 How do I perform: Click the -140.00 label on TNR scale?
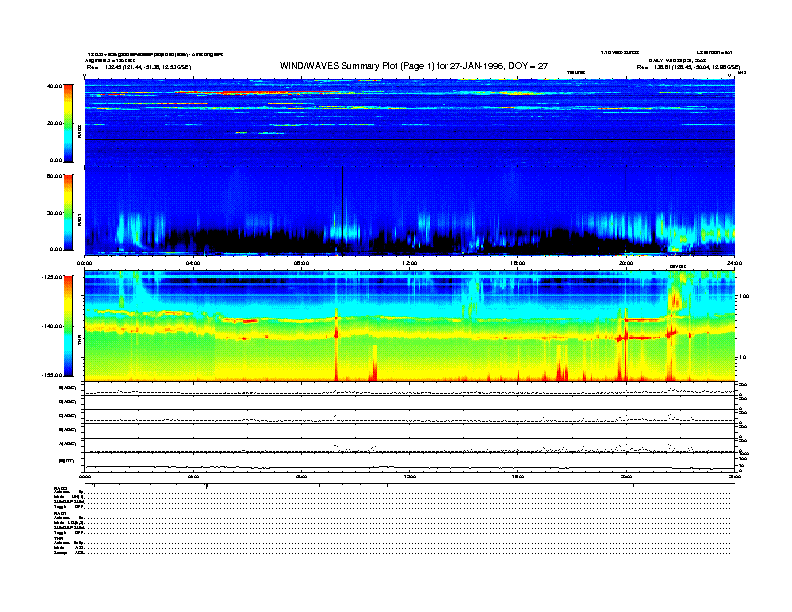coord(52,326)
